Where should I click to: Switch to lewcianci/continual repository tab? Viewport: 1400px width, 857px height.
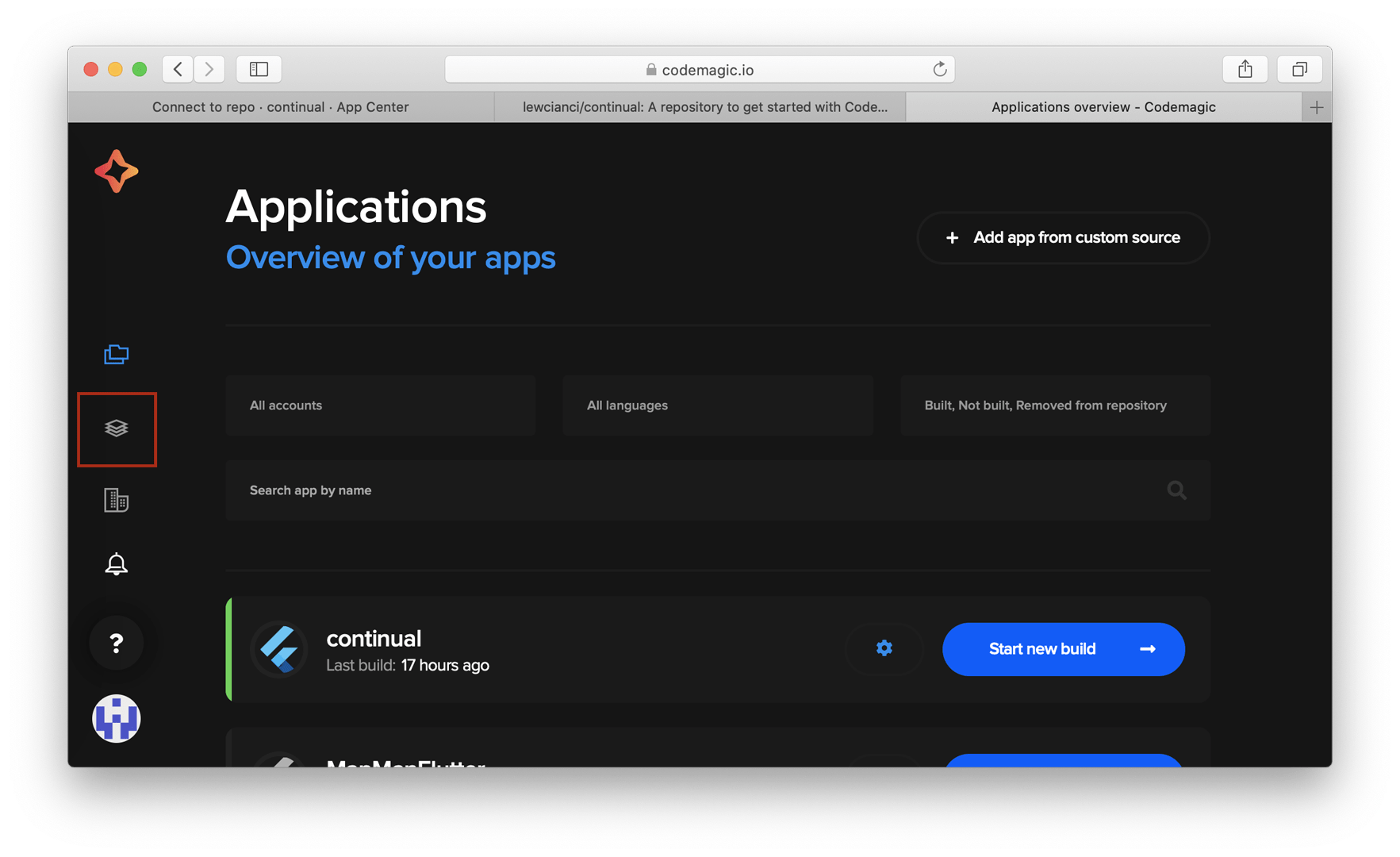(x=700, y=107)
